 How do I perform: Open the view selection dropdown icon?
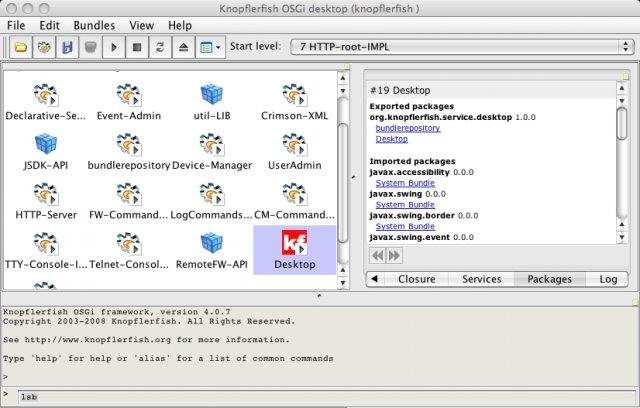pos(210,47)
